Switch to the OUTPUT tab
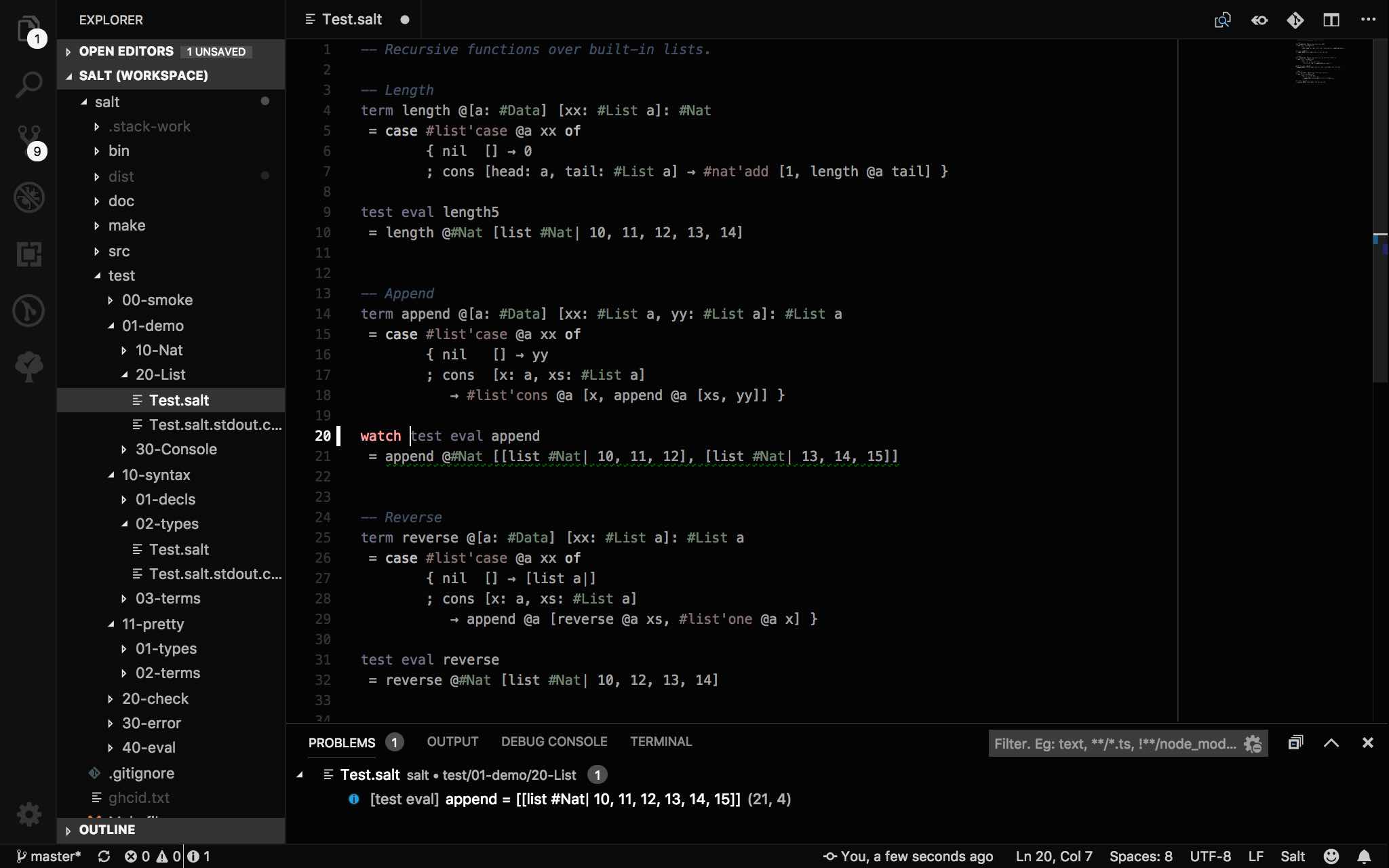The height and width of the screenshot is (868, 1389). tap(452, 742)
